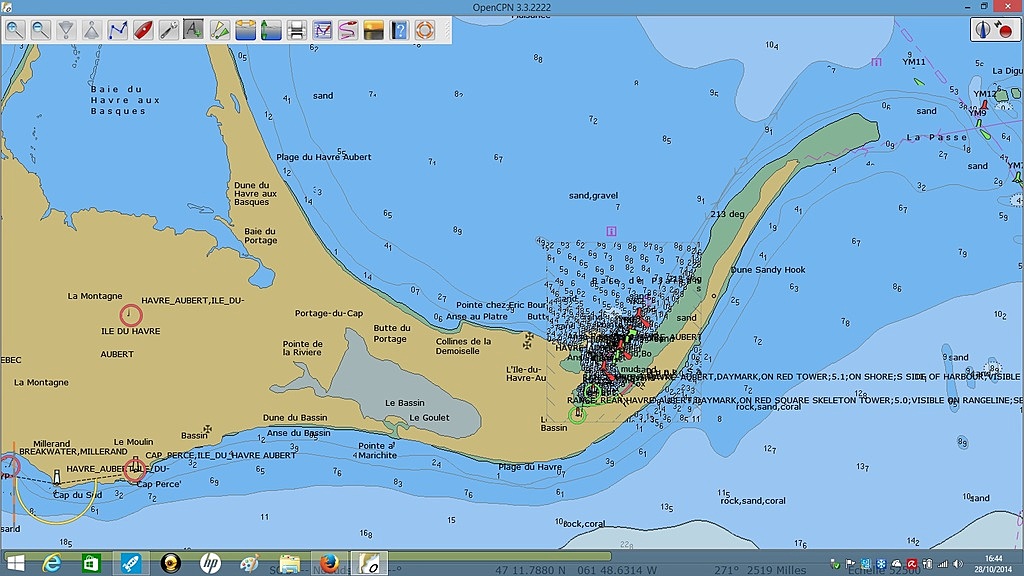
Task: Click the 'Le Goulet' label
Action: coord(429,418)
